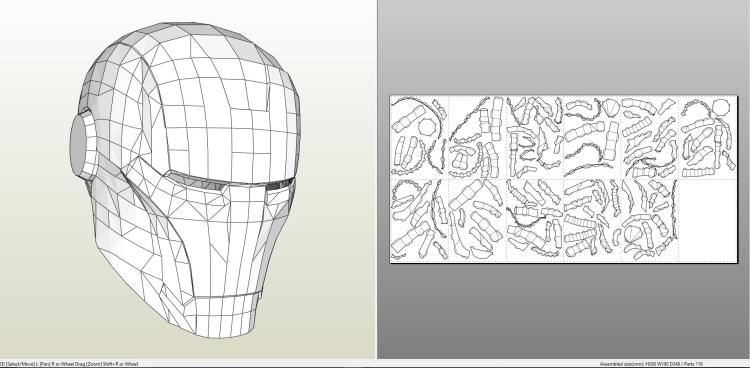Select the left eye slit of the helmet
The height and width of the screenshot is (368, 750).
point(199,181)
